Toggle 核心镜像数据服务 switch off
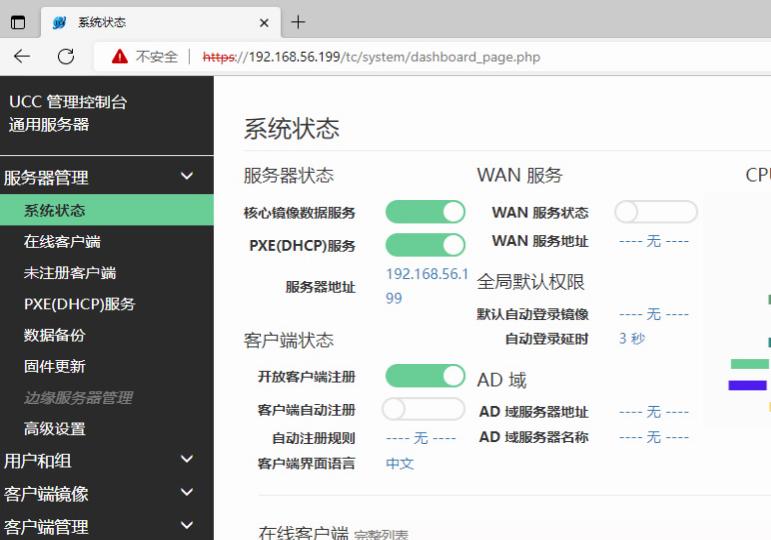771x540 pixels. click(425, 212)
